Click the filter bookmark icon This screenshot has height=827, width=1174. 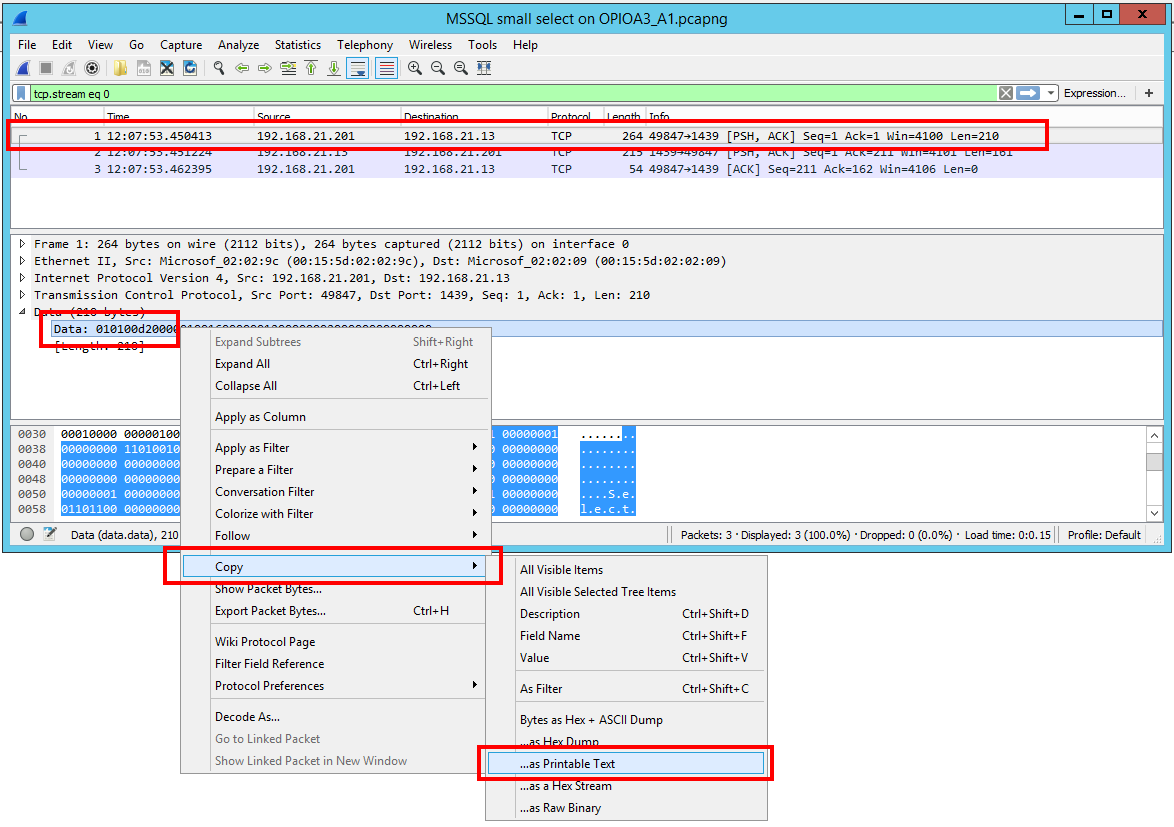[x=21, y=94]
